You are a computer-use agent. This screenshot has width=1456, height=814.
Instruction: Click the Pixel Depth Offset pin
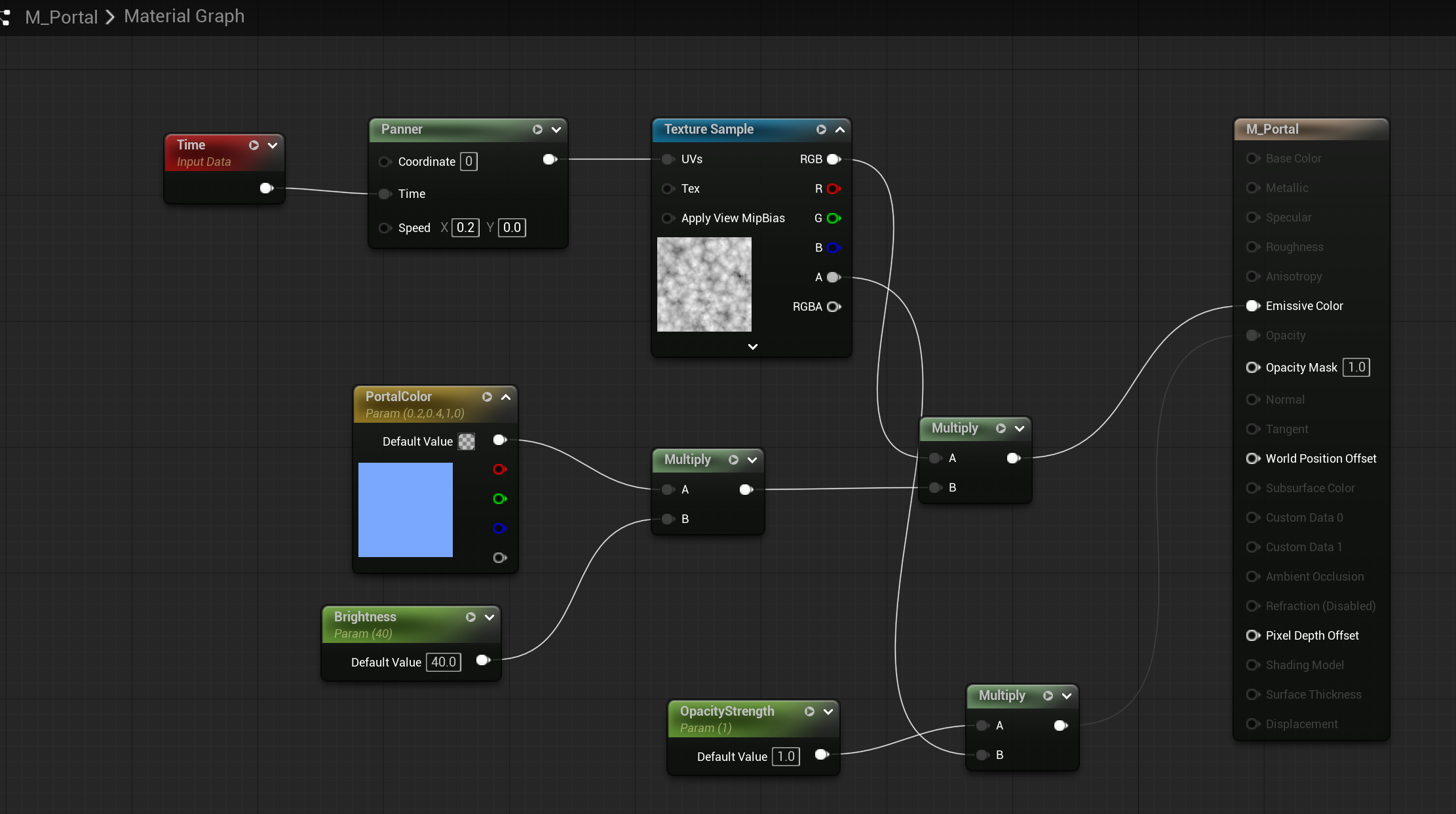point(1253,636)
